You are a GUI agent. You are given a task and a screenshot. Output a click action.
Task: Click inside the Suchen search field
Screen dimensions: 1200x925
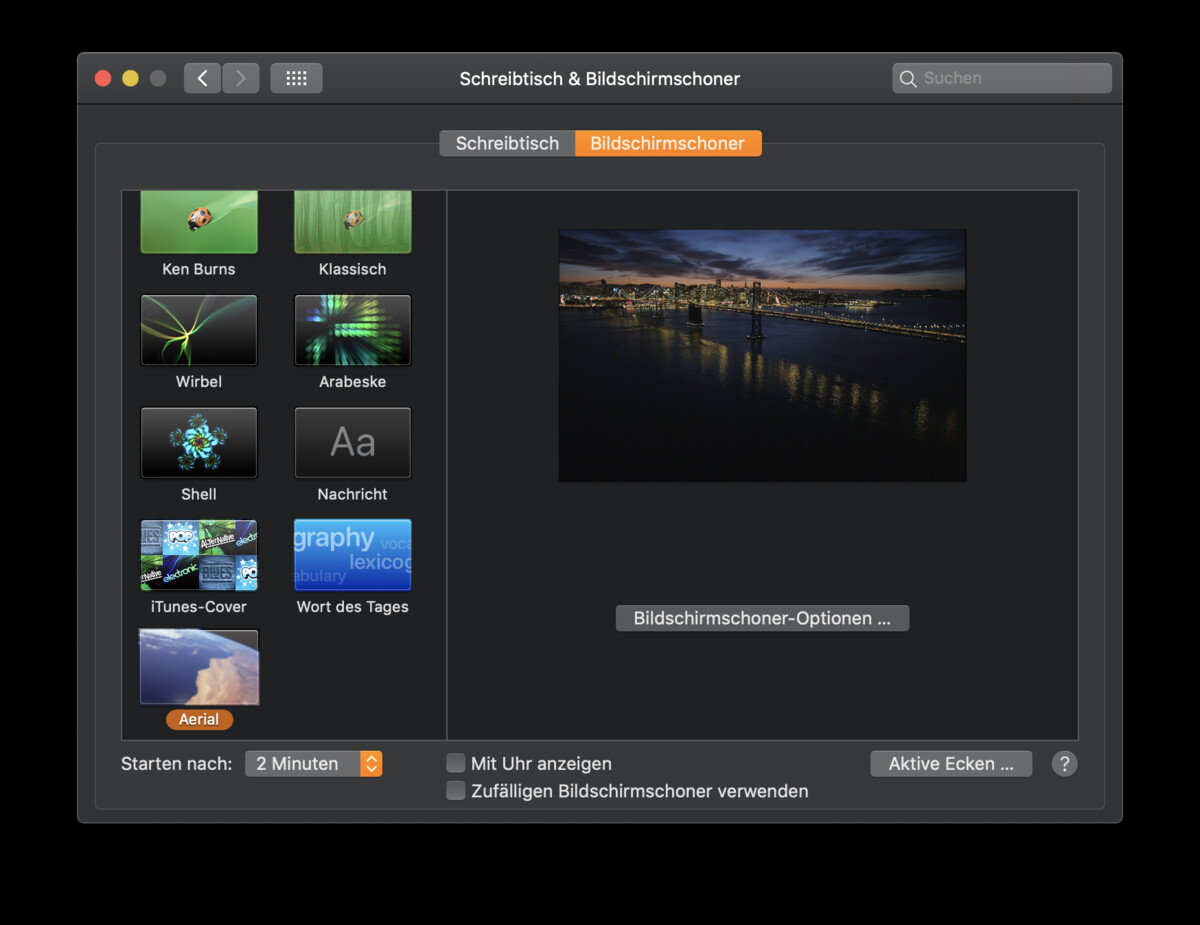(1000, 77)
